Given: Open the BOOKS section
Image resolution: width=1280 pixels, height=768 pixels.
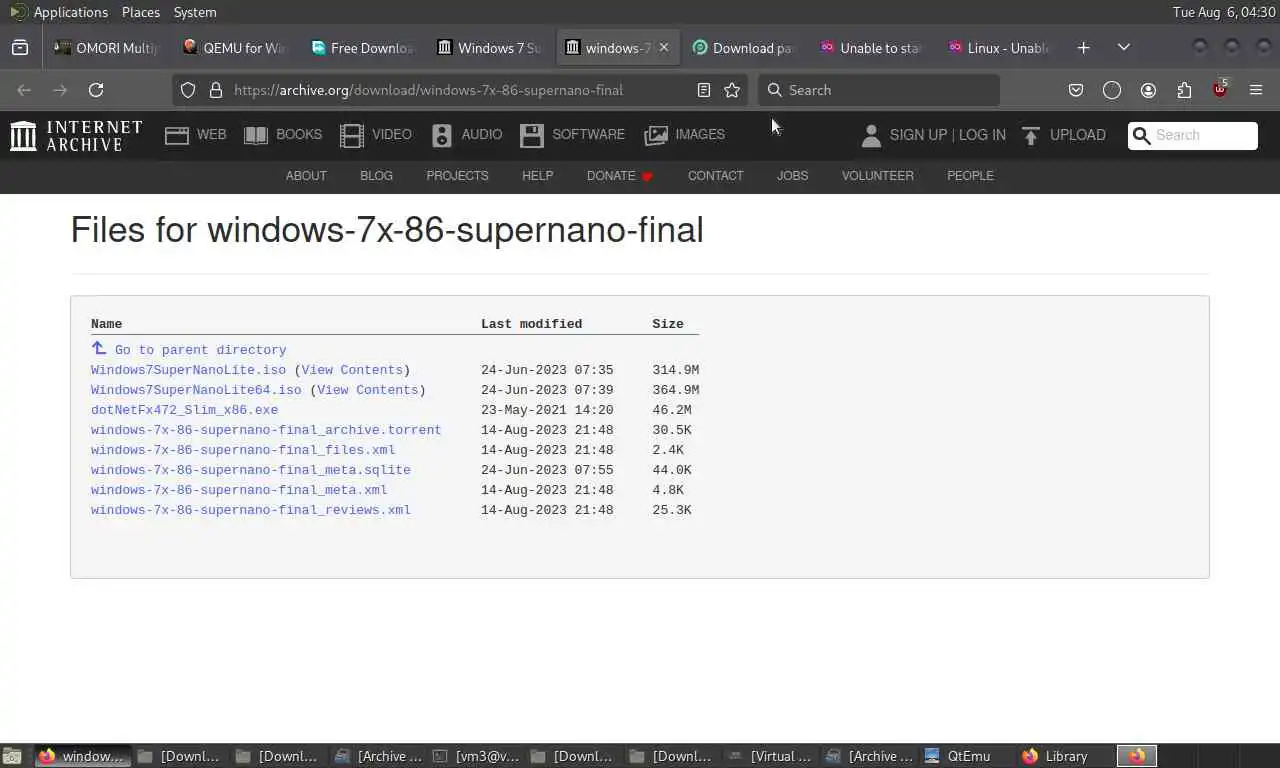Looking at the screenshot, I should pos(284,134).
